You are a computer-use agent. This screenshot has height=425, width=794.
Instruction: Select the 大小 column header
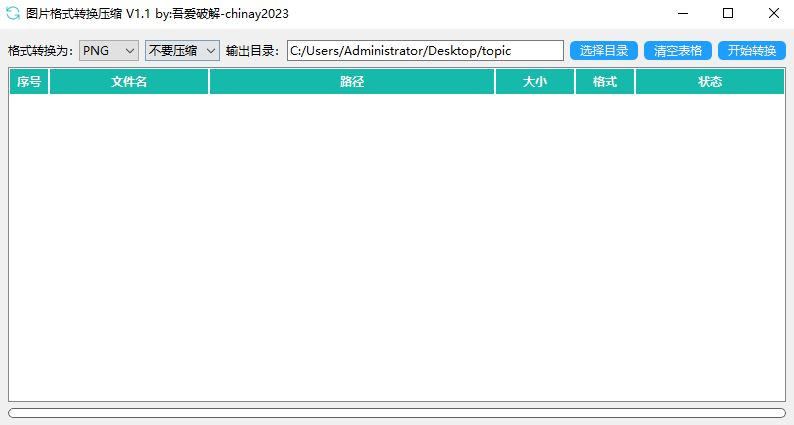pos(535,82)
